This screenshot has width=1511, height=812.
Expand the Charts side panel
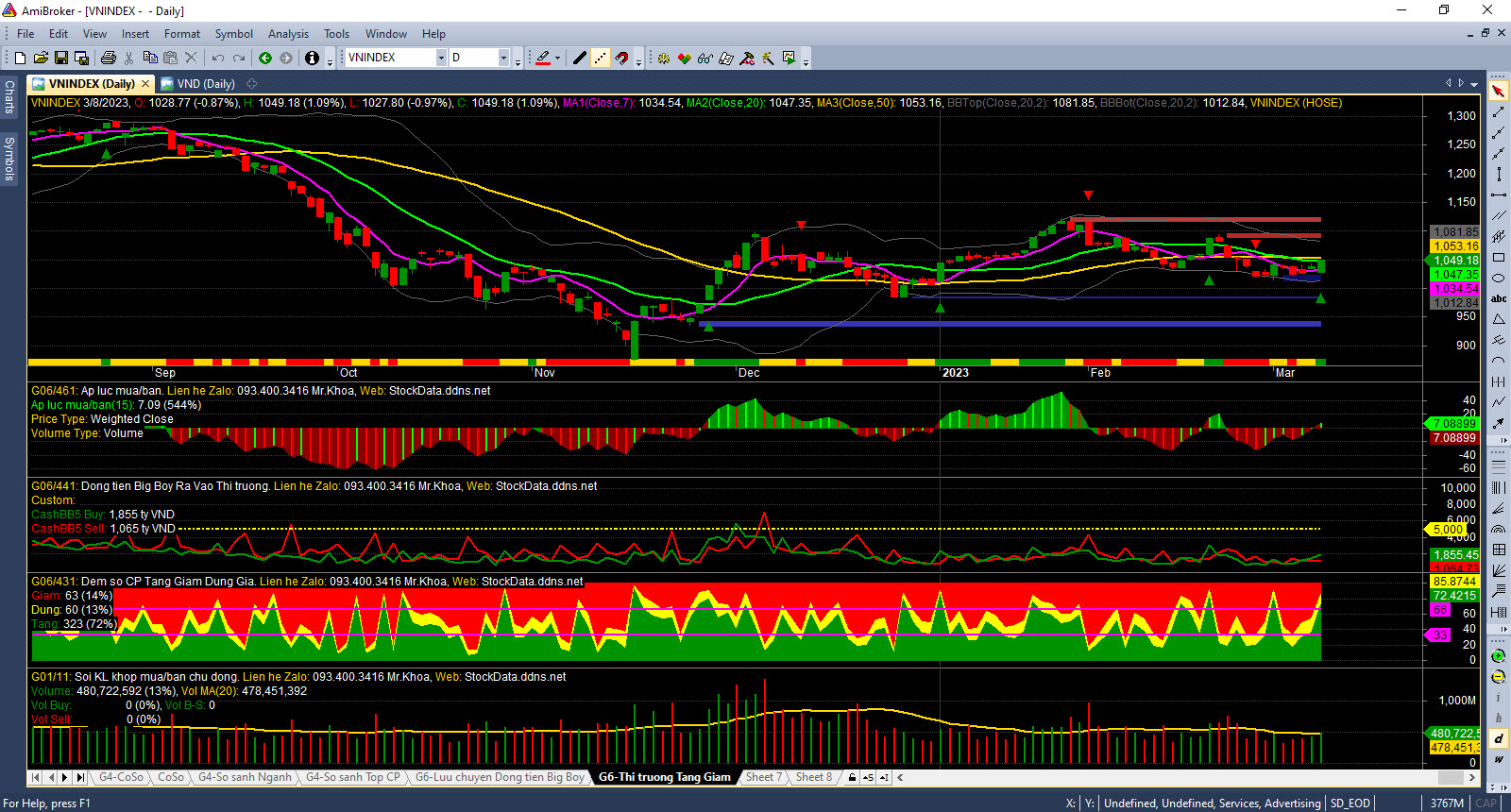point(8,96)
